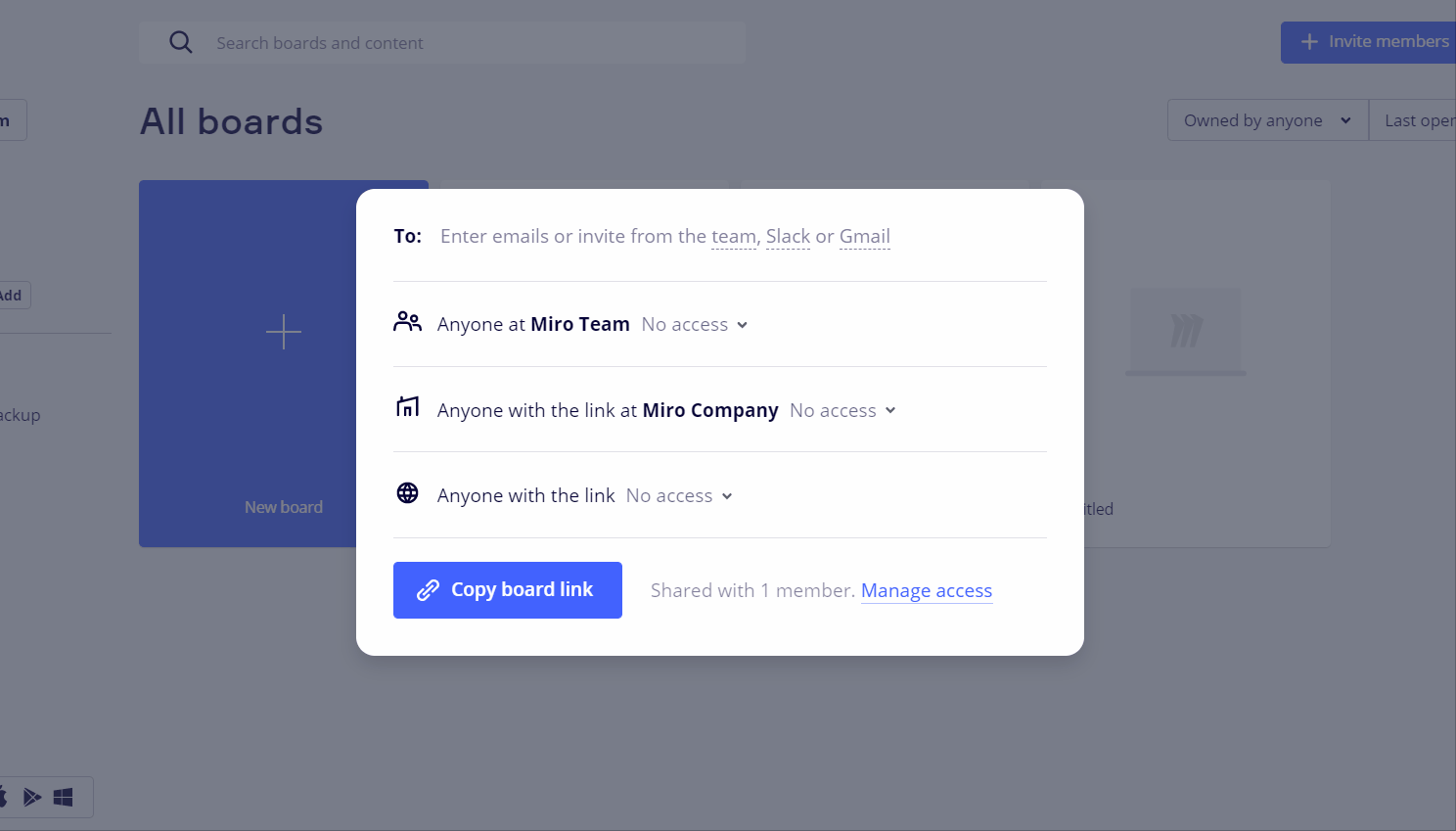Viewport: 1456px width, 831px height.
Task: Click the Miro Company building icon
Action: (407, 407)
